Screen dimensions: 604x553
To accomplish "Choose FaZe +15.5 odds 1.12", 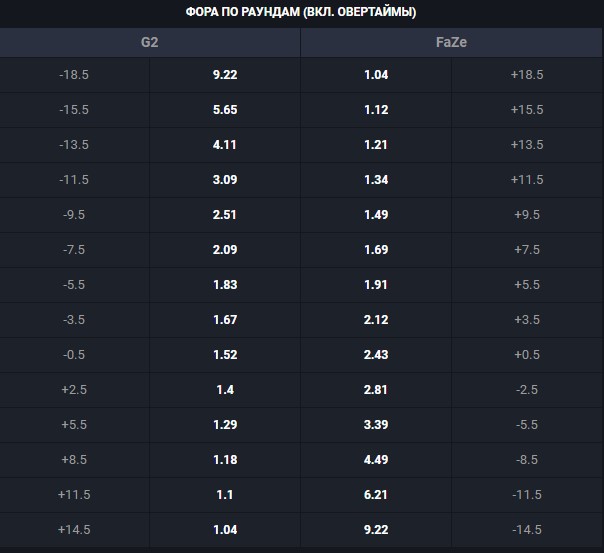I will coord(376,110).
